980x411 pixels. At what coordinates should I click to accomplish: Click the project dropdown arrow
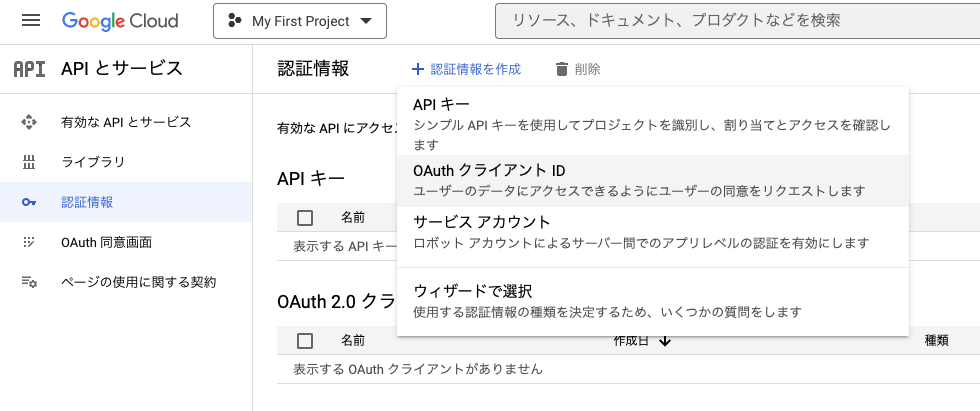click(x=366, y=21)
